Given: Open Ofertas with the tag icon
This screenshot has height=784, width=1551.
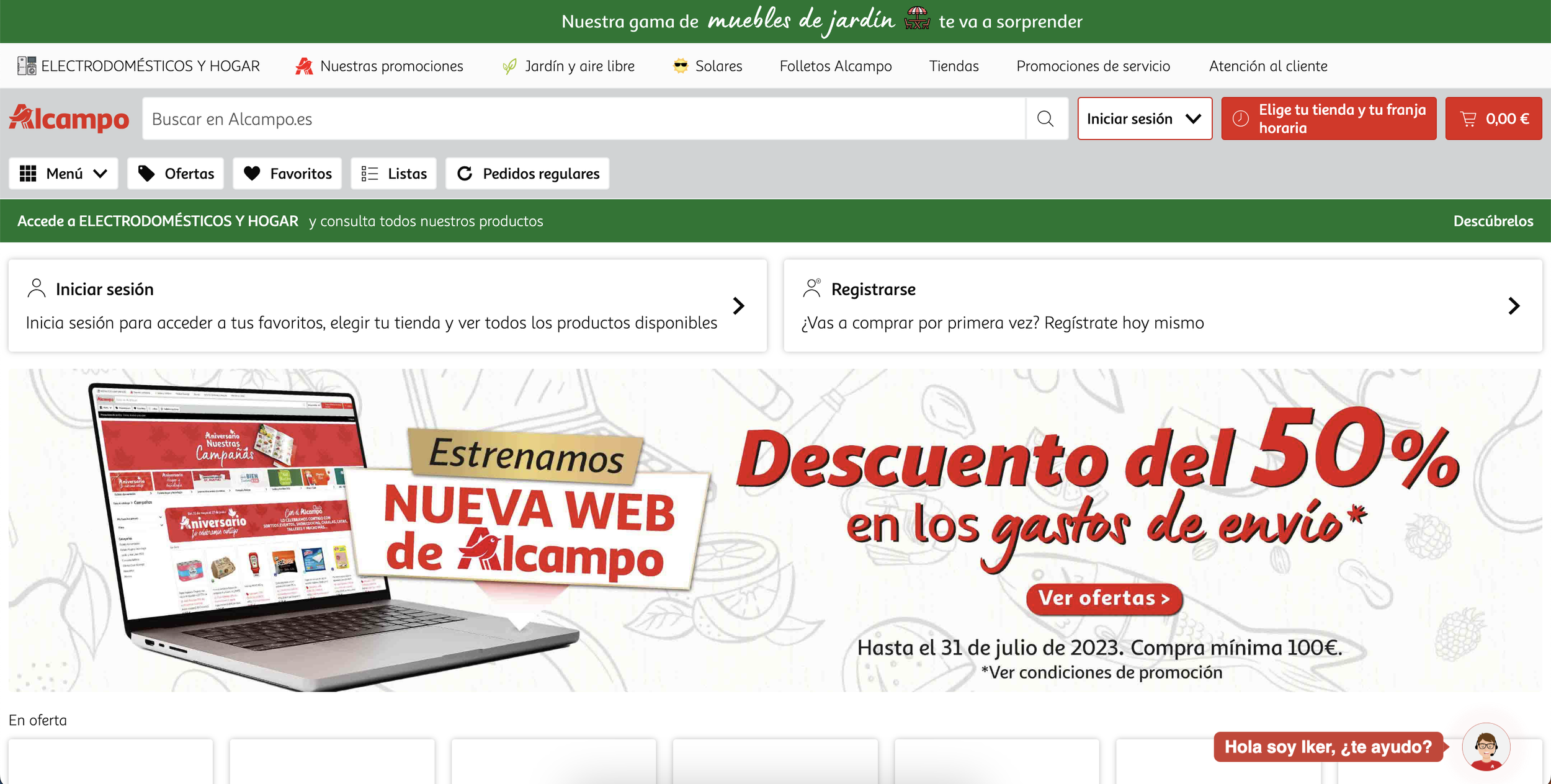Looking at the screenshot, I should point(176,174).
